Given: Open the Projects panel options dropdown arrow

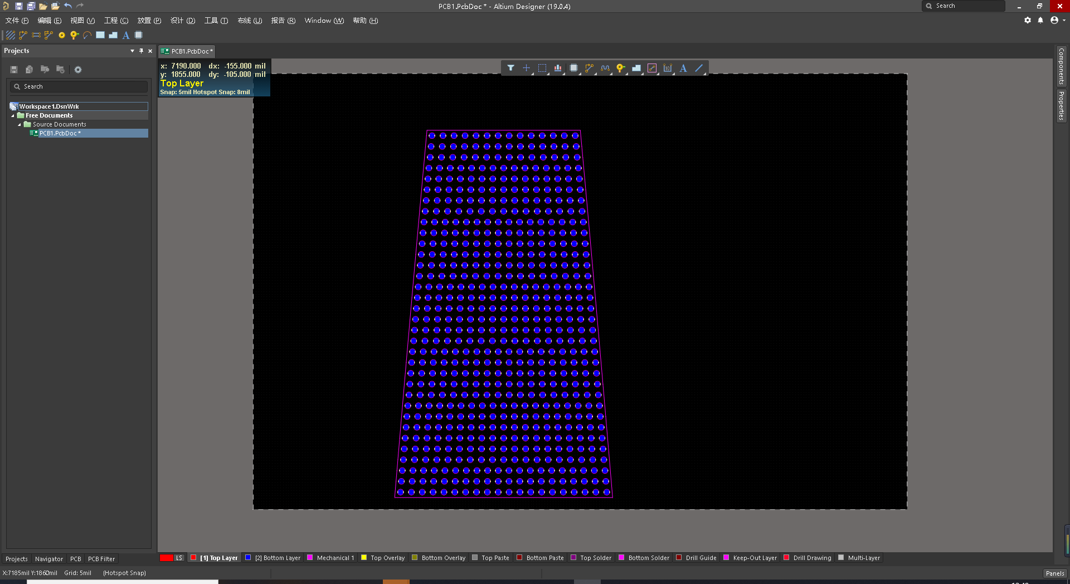Looking at the screenshot, I should (132, 51).
